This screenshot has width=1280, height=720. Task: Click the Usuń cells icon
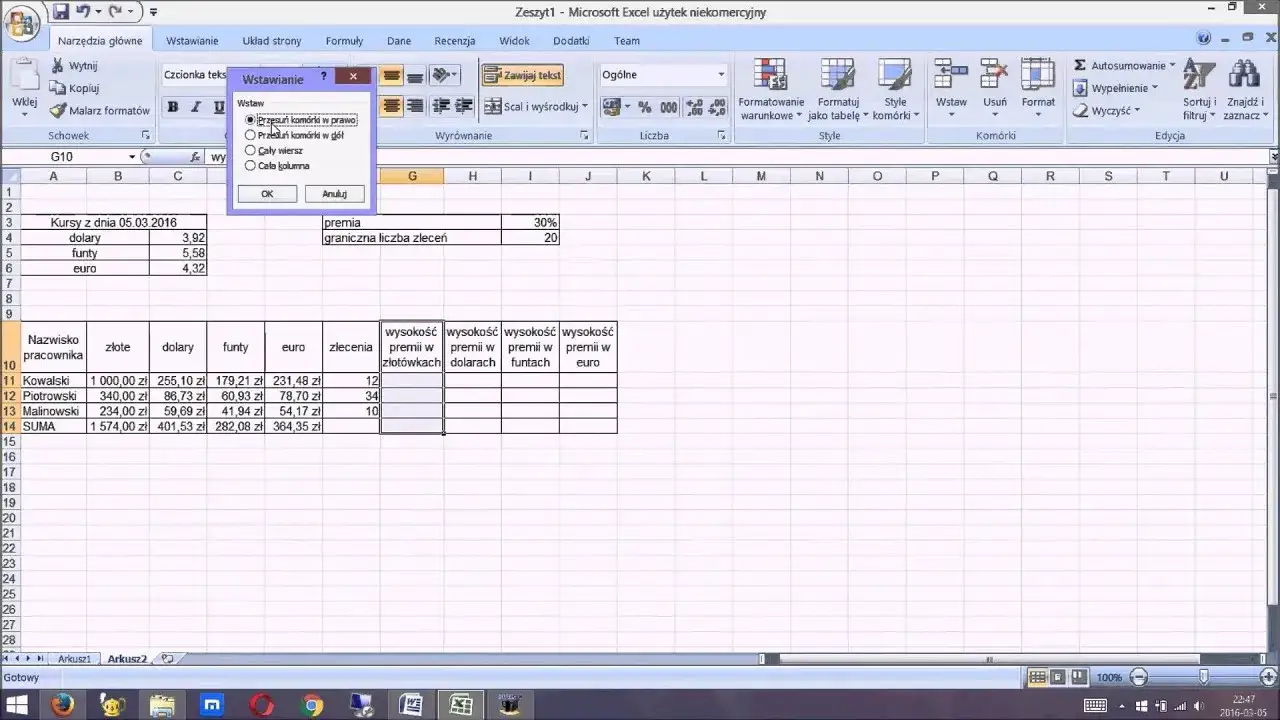point(994,80)
